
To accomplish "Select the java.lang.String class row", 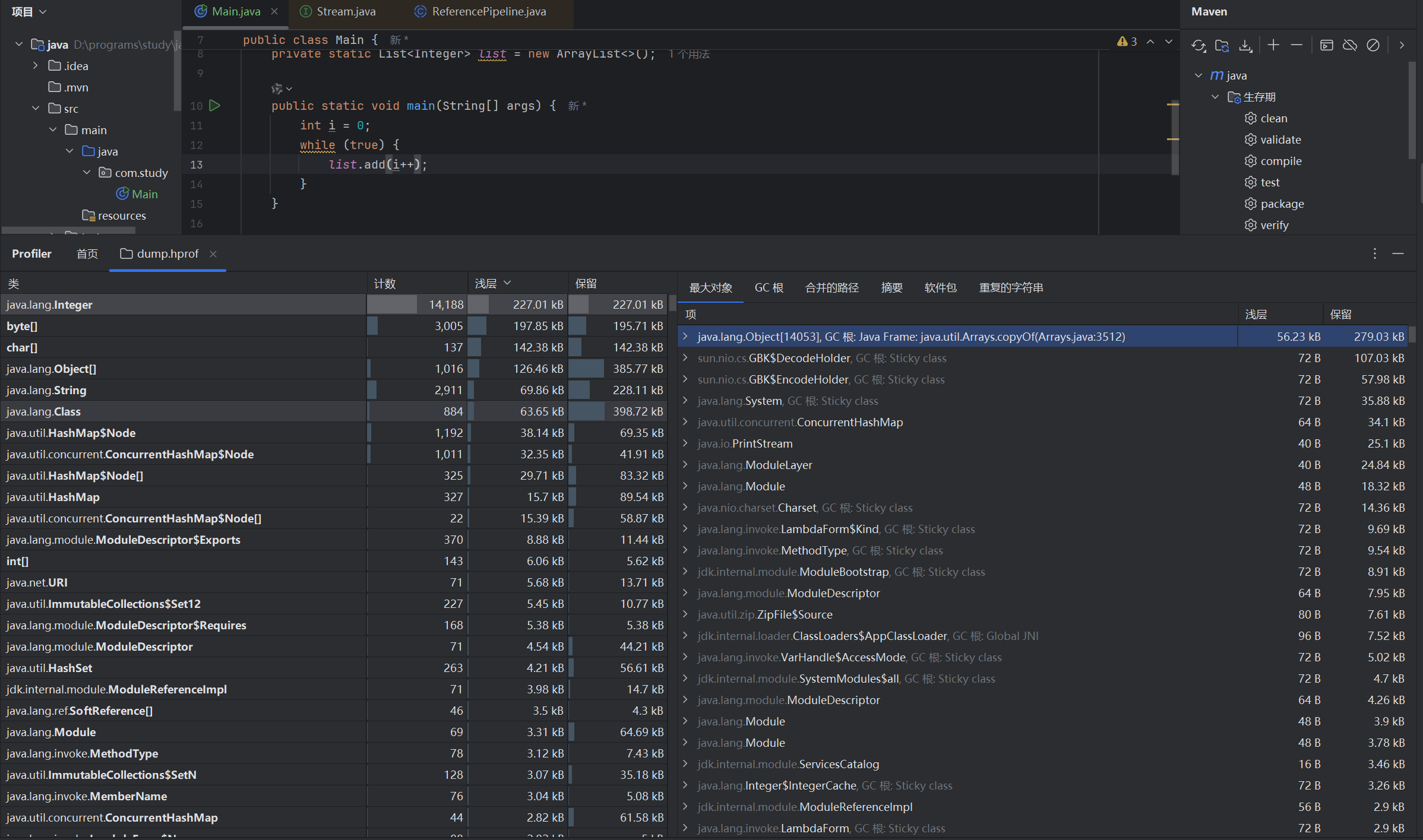I will (46, 390).
